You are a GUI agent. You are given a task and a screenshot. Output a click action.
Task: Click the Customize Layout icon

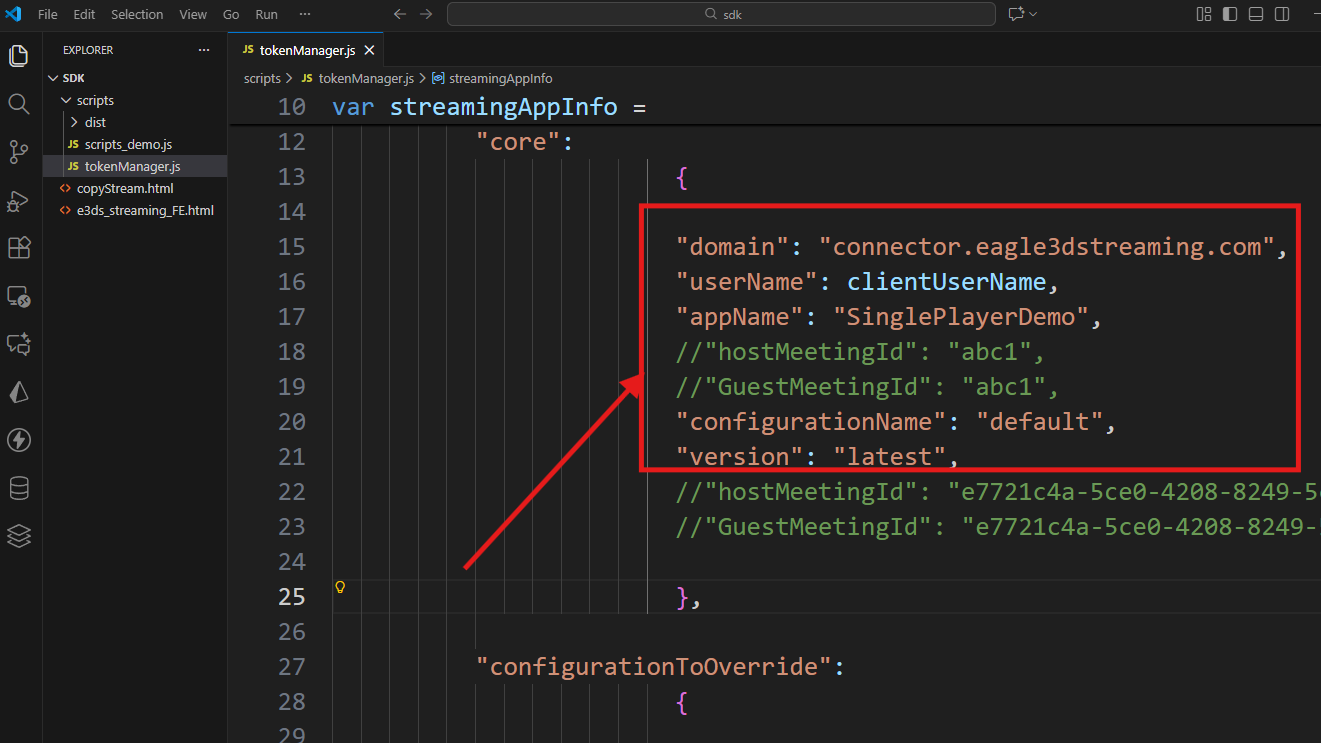point(1203,14)
